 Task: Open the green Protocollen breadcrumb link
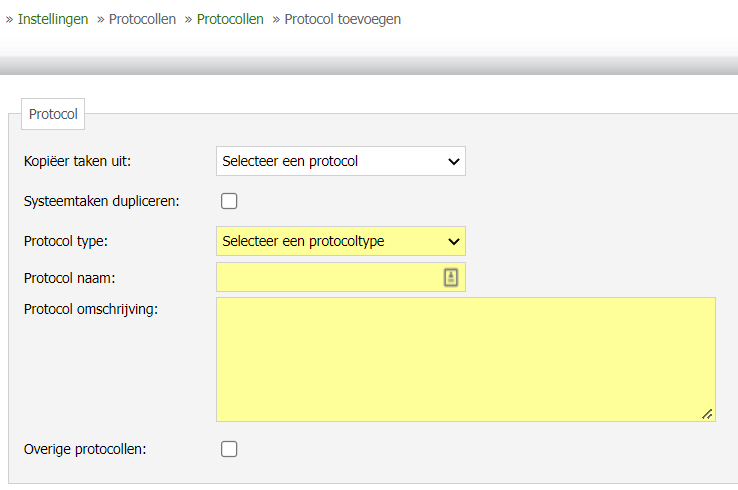coord(230,19)
